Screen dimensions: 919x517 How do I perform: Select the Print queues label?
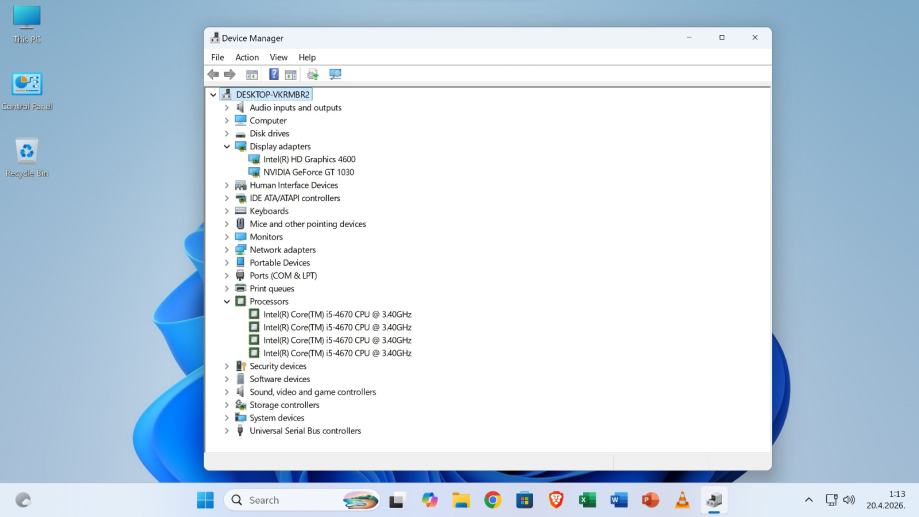click(272, 288)
